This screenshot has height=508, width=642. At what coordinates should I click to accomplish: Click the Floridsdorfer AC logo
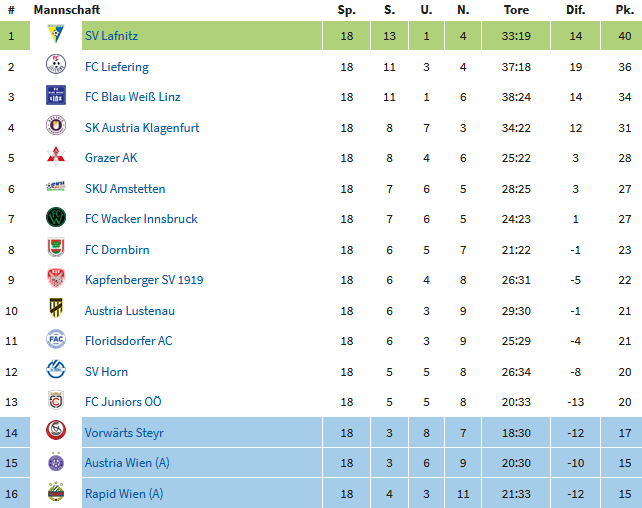point(56,339)
